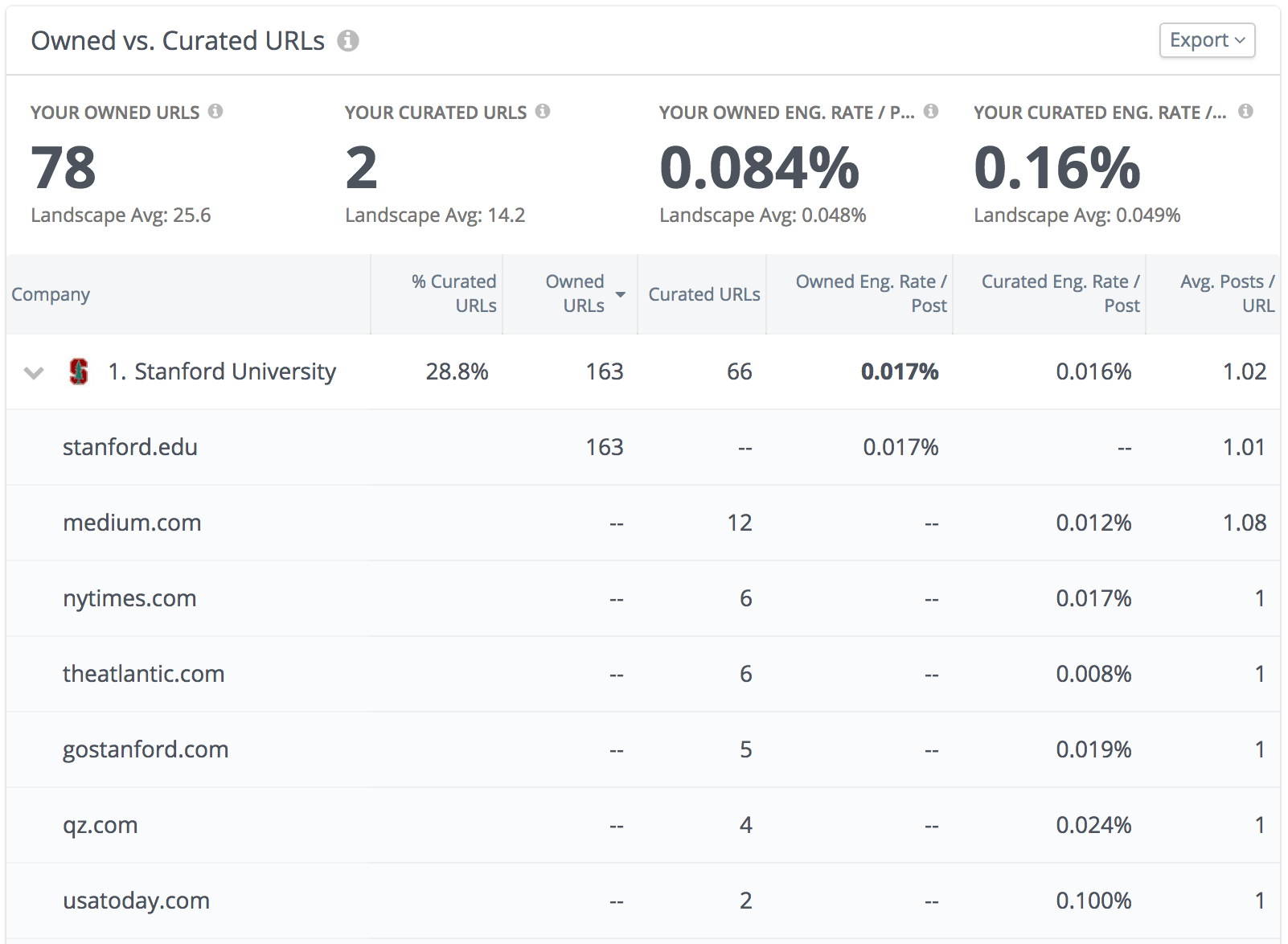The image size is (1288, 944).
Task: Click the 12 curated URLs for medium.com
Action: point(740,523)
